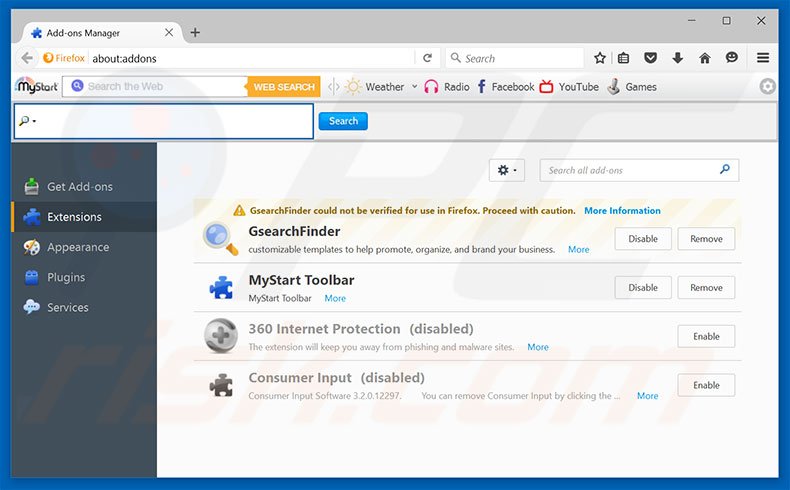Viewport: 790px width, 490px height.
Task: Focus the Firefox Search box
Action: tap(515, 58)
